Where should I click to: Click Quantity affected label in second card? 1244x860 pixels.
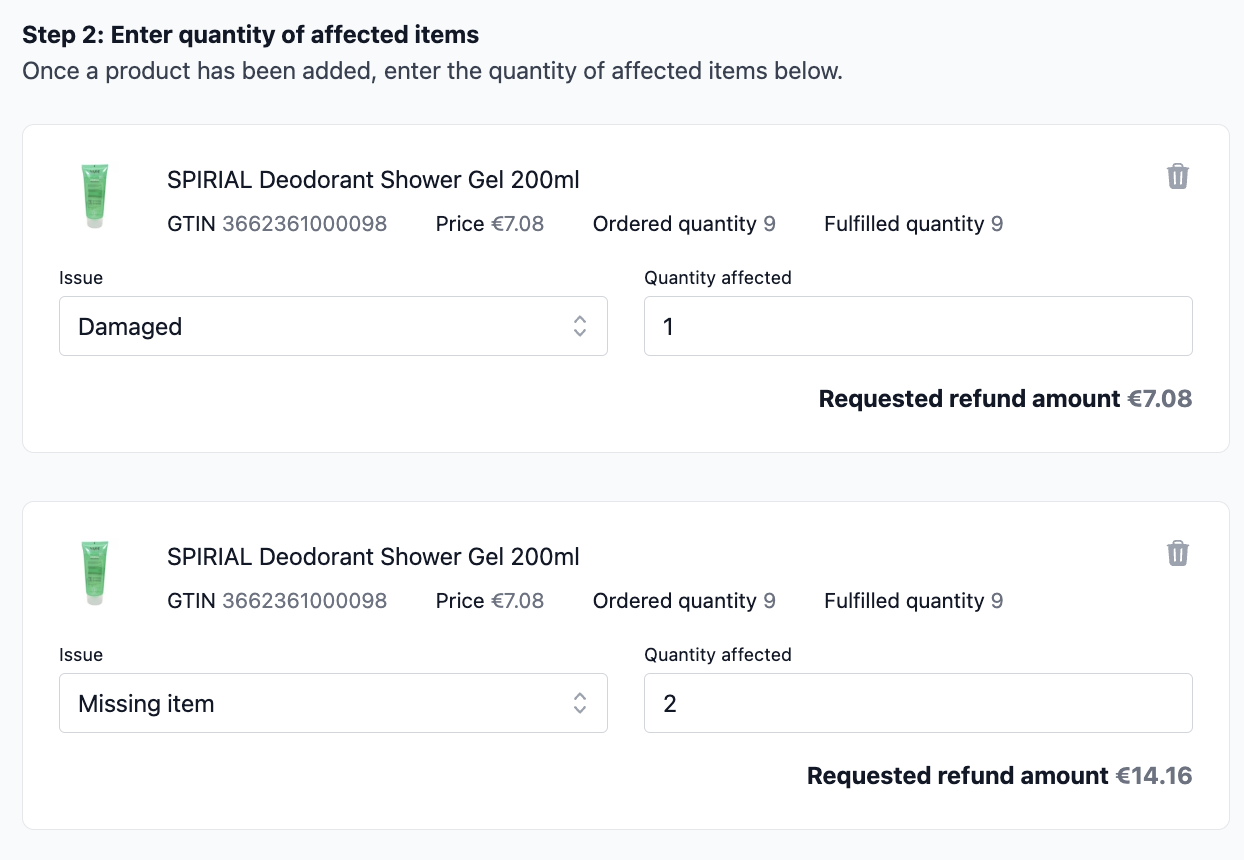718,655
